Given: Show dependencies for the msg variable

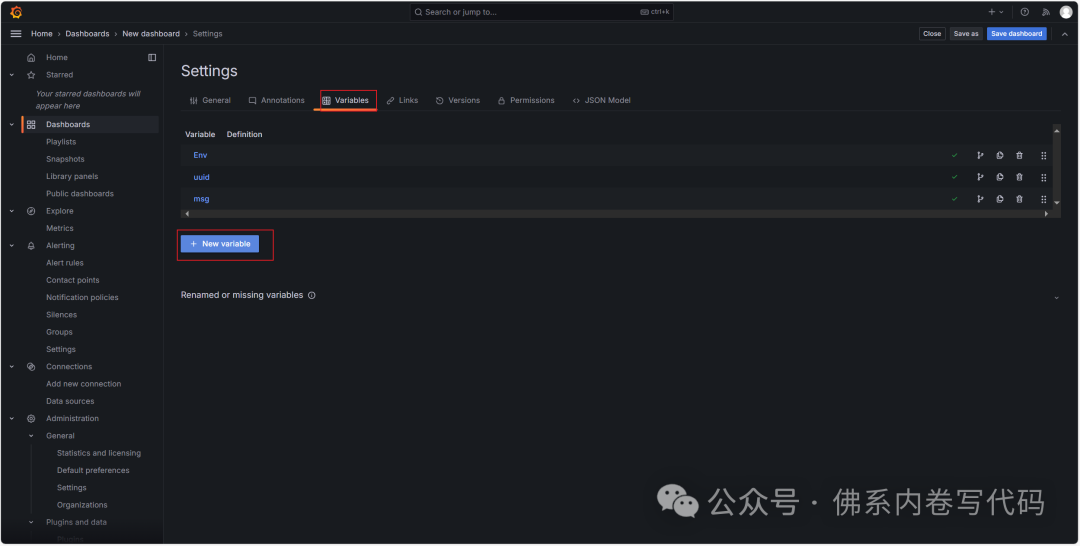Looking at the screenshot, I should click(980, 199).
